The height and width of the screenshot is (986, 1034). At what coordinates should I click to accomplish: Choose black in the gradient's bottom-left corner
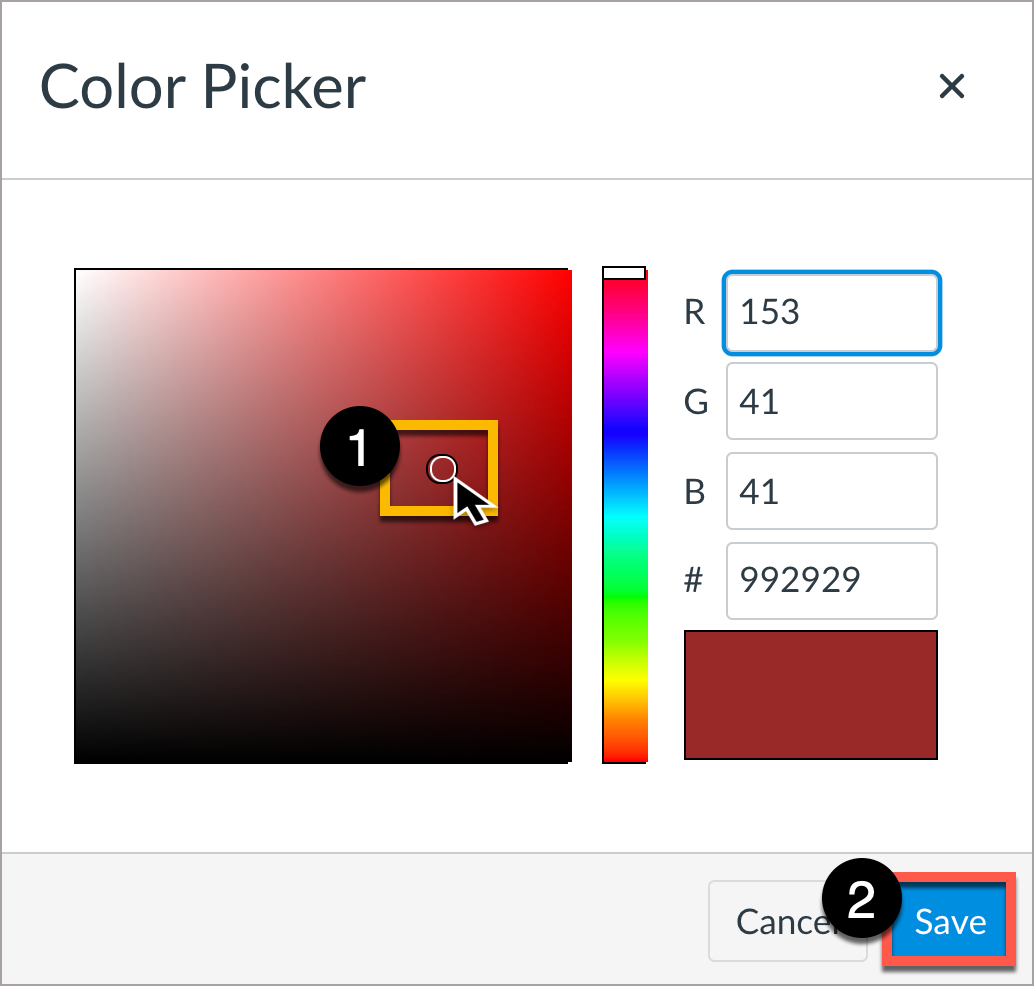(78, 759)
